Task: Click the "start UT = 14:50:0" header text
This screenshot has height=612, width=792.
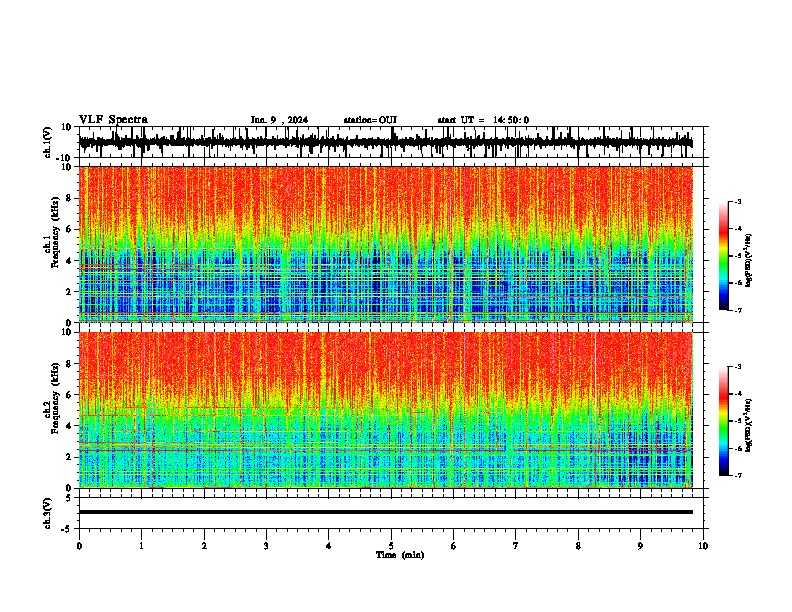Action: [483, 120]
